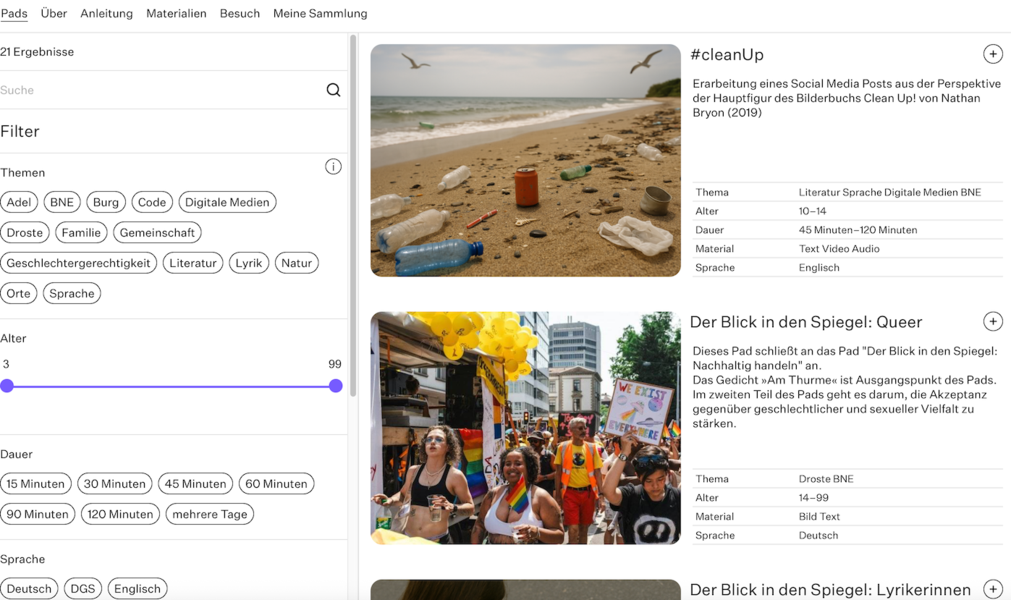The width and height of the screenshot is (1011, 600).
Task: Click the 21 Ergebnisse count text
Action: 37,52
